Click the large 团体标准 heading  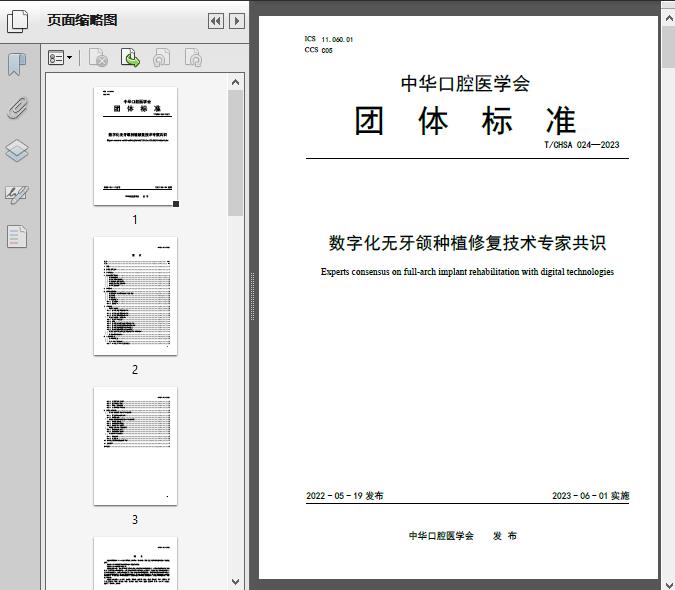coord(465,121)
